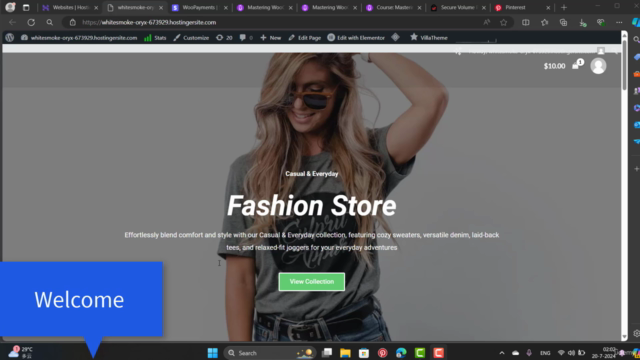The height and width of the screenshot is (360, 640).
Task: Open Microsoft Store from the taskbar
Action: (x=364, y=353)
